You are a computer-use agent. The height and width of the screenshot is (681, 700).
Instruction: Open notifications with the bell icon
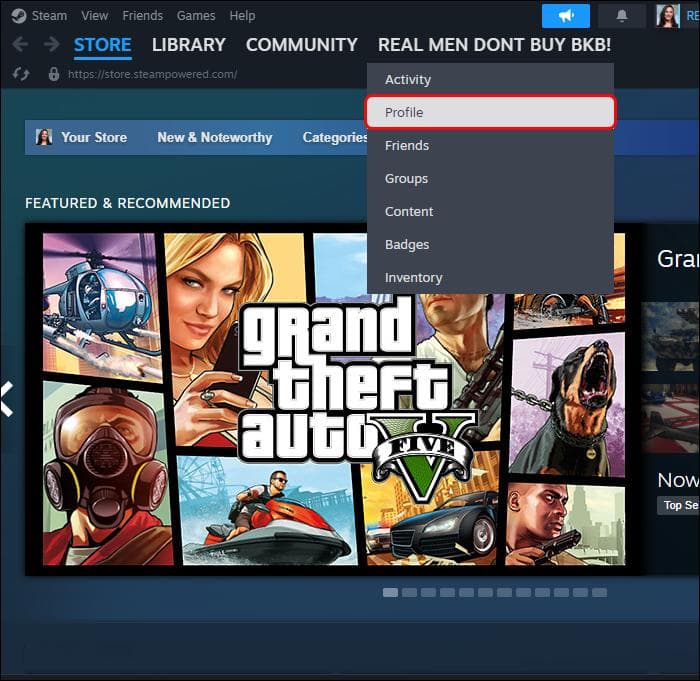[x=621, y=16]
